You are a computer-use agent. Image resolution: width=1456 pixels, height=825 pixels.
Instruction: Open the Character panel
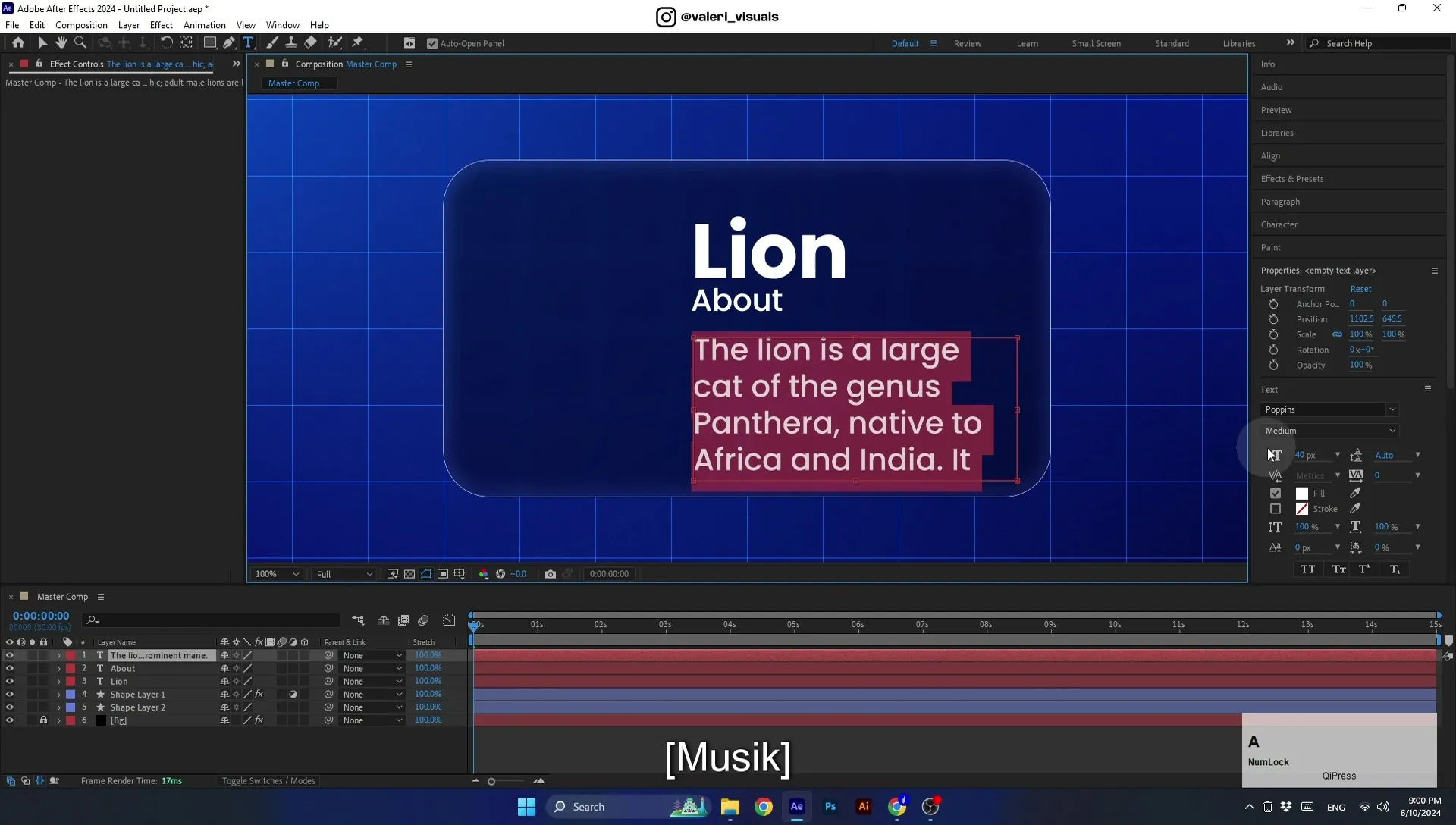coord(1279,224)
